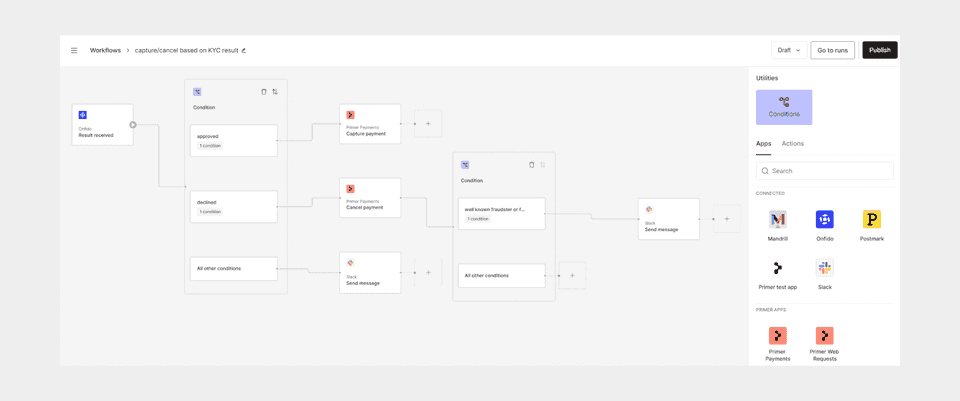Click reorder arrows icon on first Condition block

pos(275,92)
